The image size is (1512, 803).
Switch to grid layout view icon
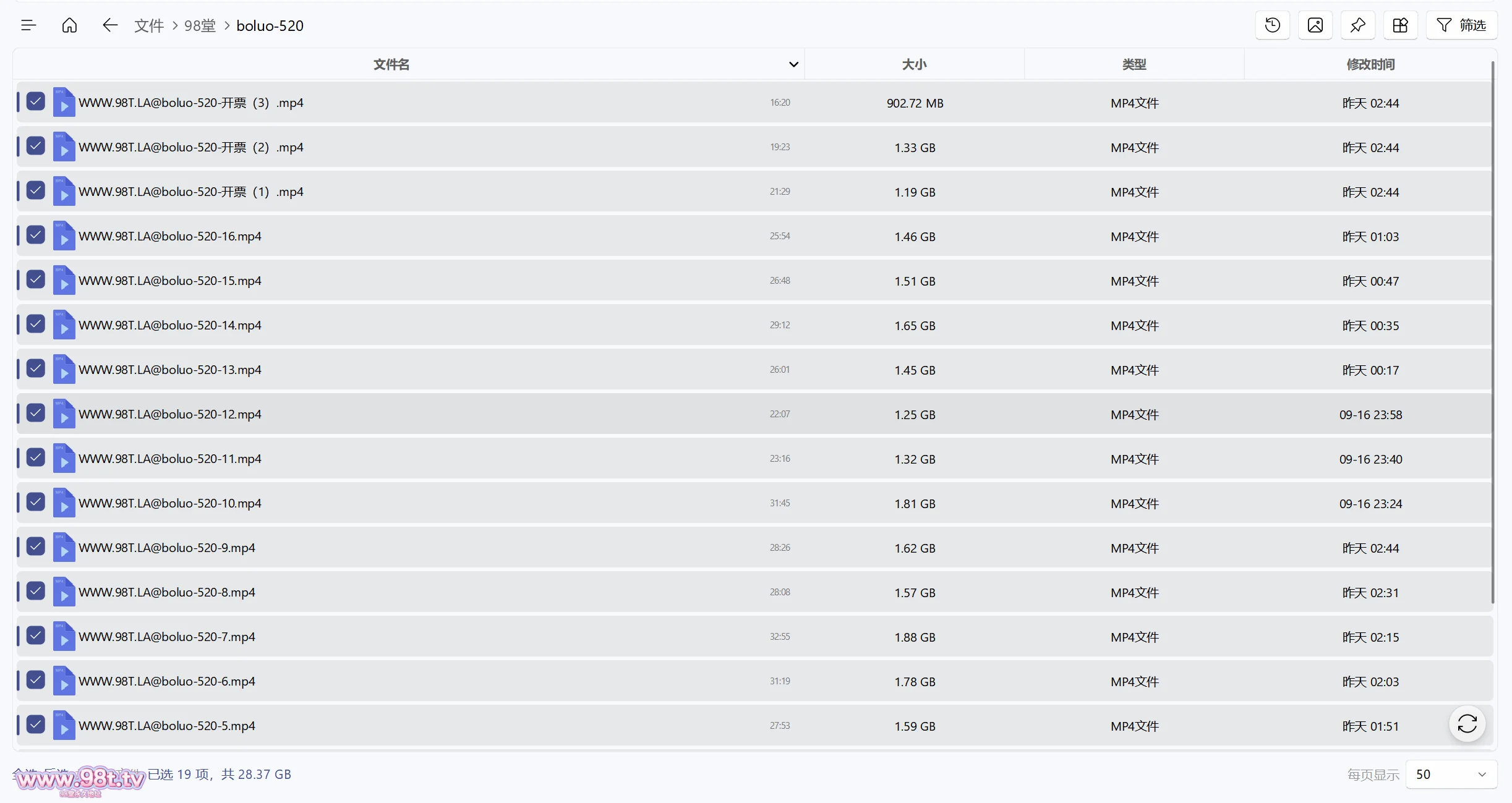click(x=1400, y=25)
